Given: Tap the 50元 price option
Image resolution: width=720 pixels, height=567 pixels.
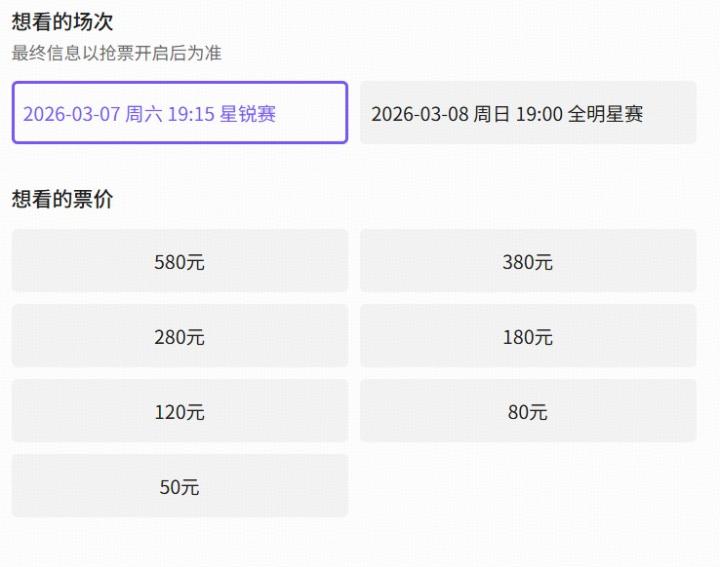Looking at the screenshot, I should point(180,486).
